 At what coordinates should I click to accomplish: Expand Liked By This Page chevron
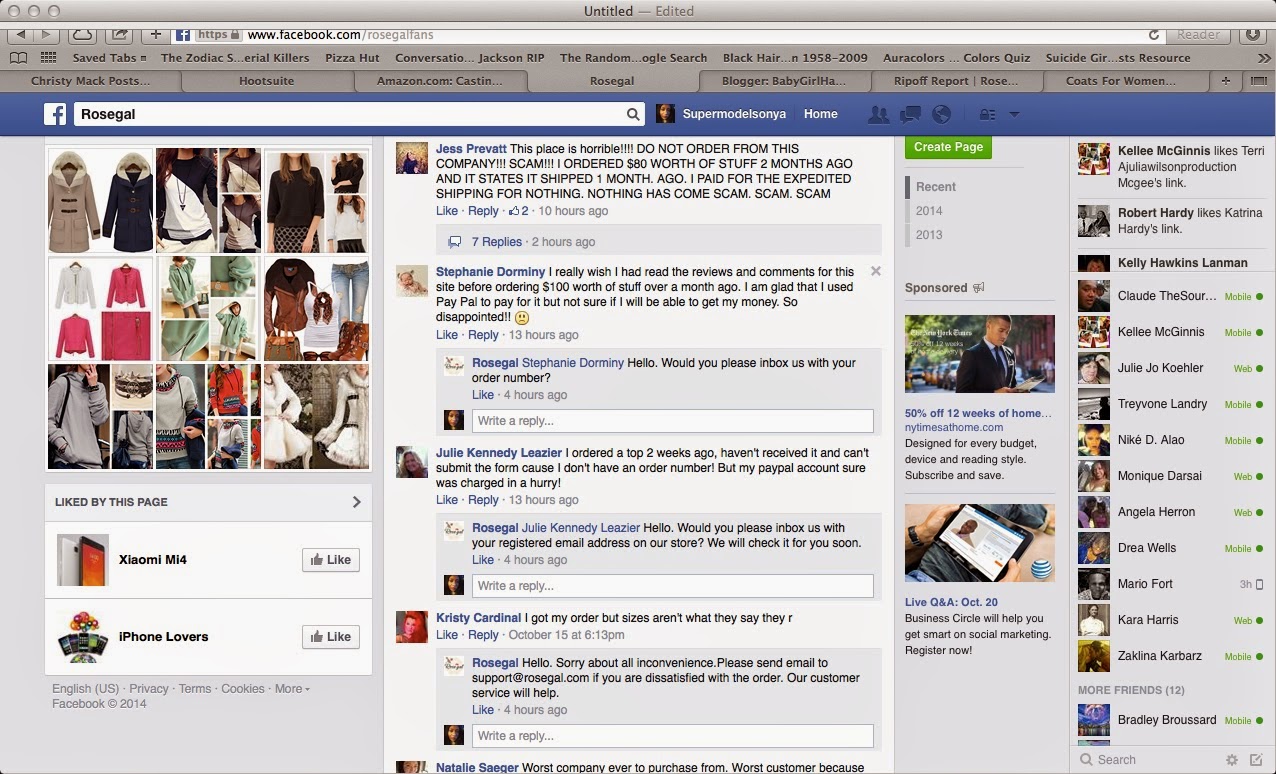pyautogui.click(x=356, y=502)
